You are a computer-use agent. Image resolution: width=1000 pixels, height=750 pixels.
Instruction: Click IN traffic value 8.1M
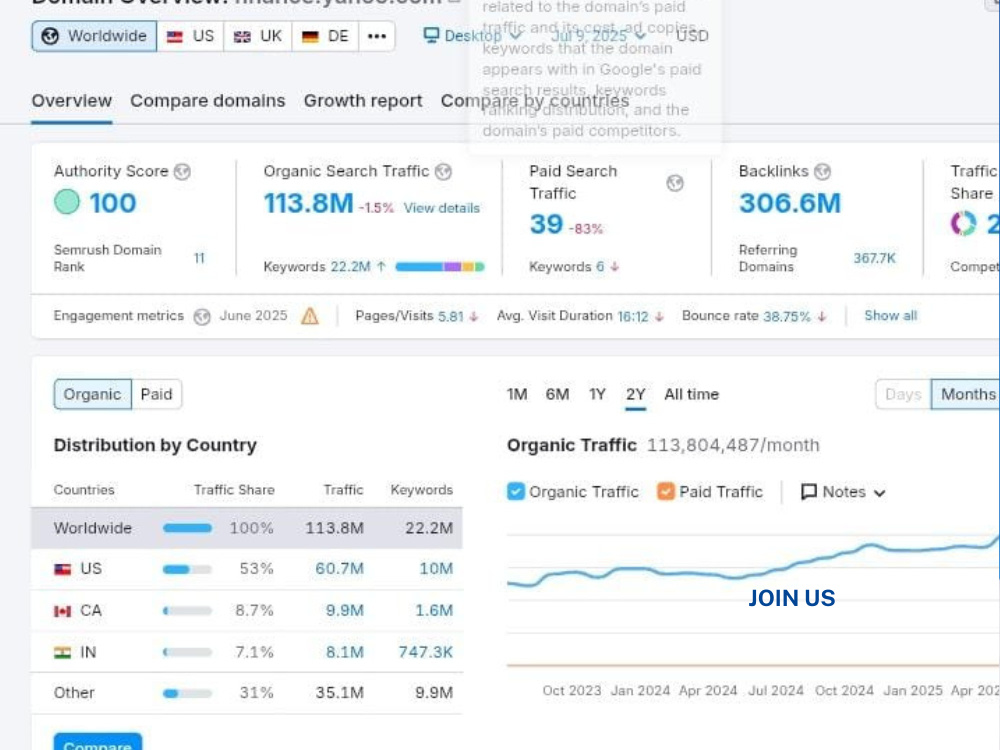pos(344,652)
